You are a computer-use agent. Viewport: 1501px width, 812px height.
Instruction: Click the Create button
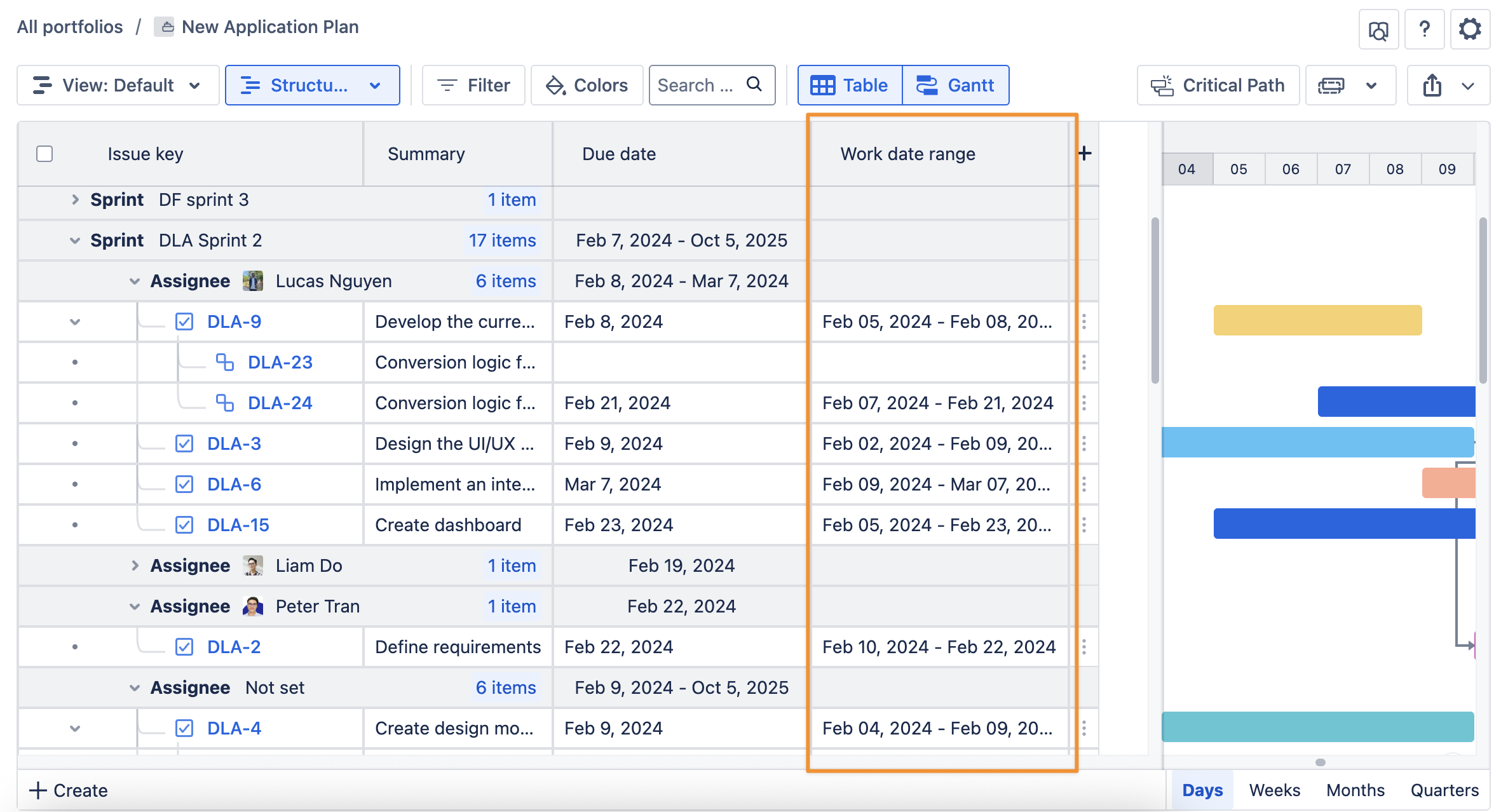69,790
